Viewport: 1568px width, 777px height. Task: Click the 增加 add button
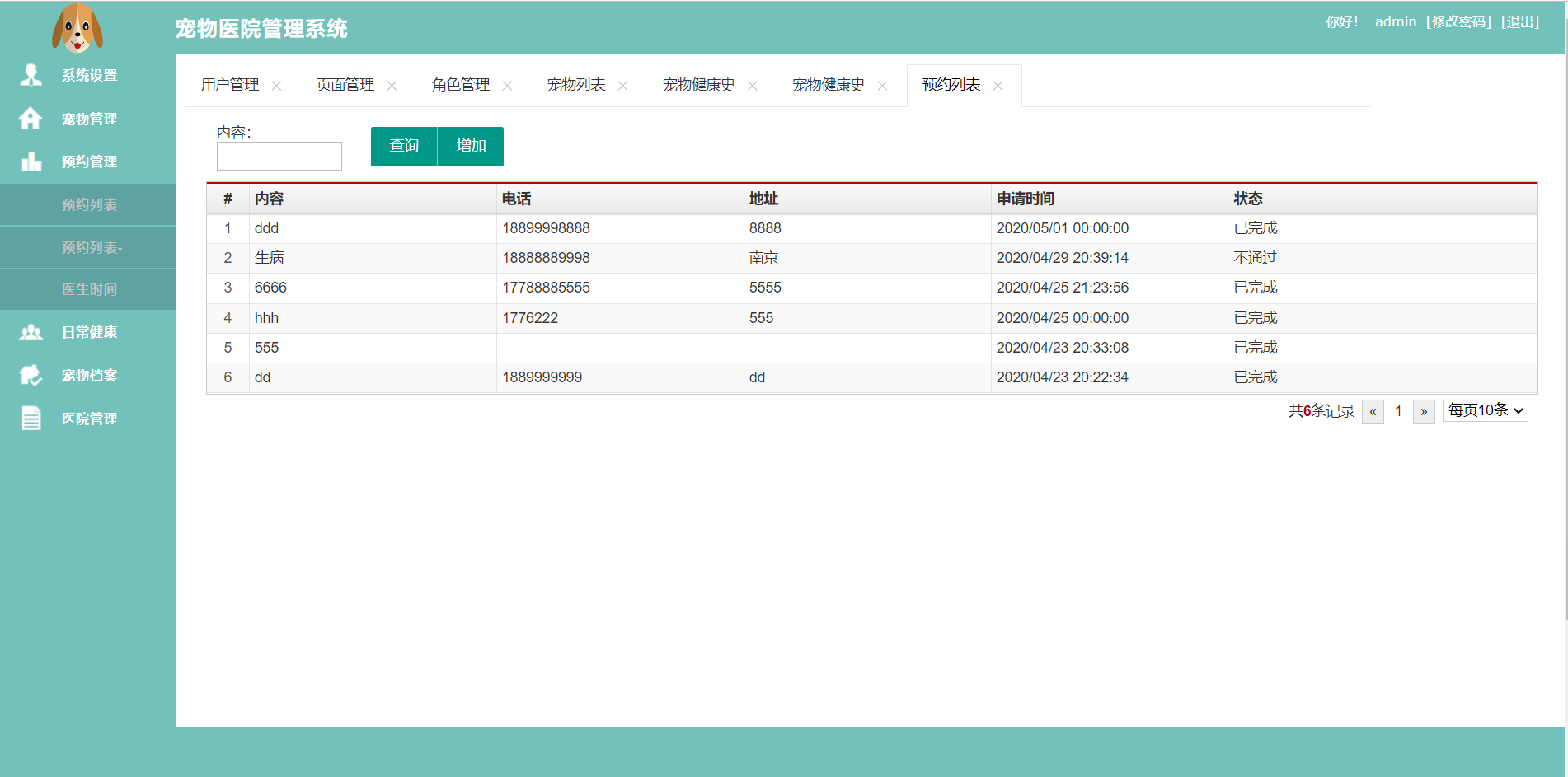tap(471, 146)
